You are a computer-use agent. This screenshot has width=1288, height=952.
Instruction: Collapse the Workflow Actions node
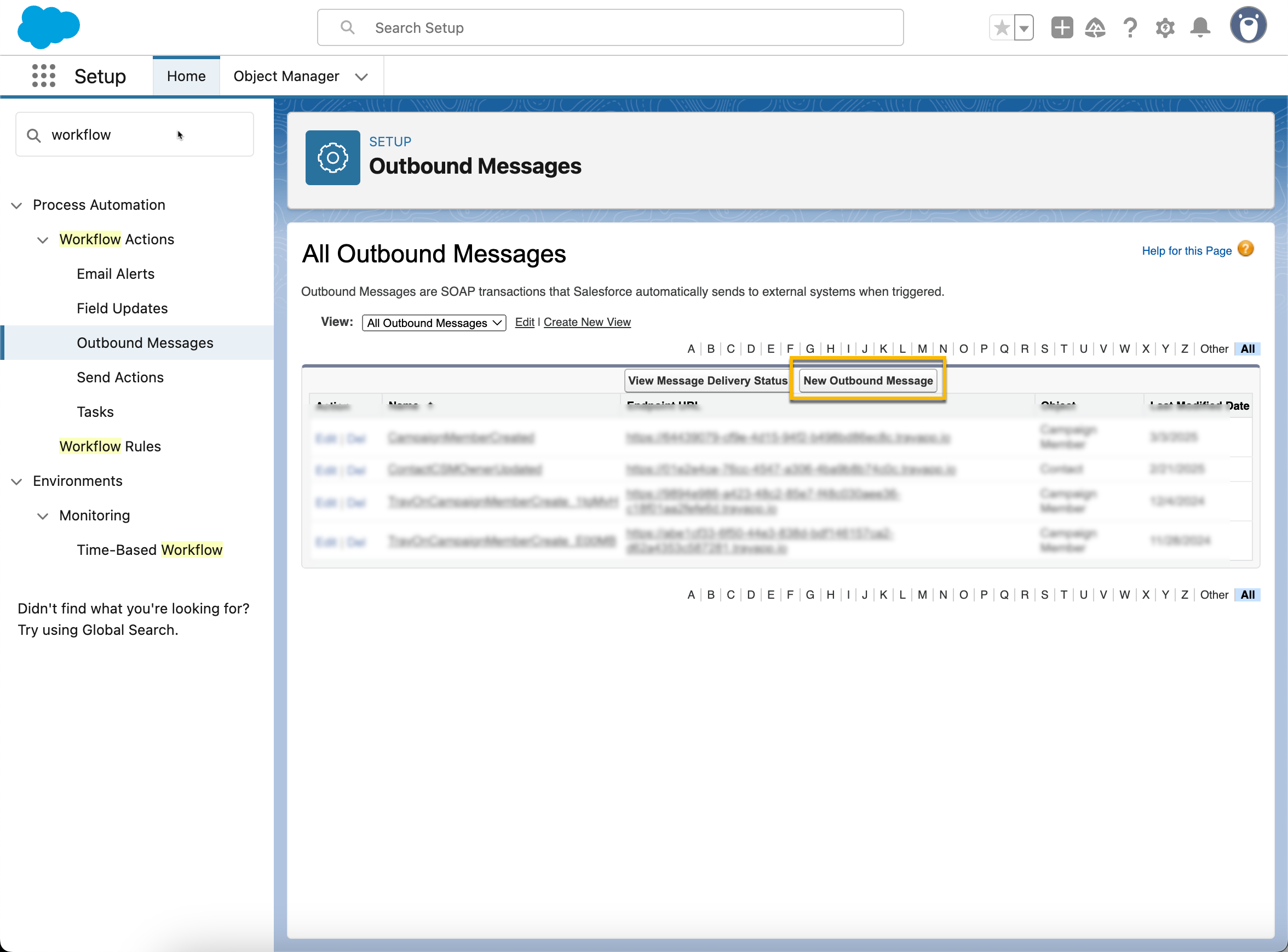[x=43, y=240]
